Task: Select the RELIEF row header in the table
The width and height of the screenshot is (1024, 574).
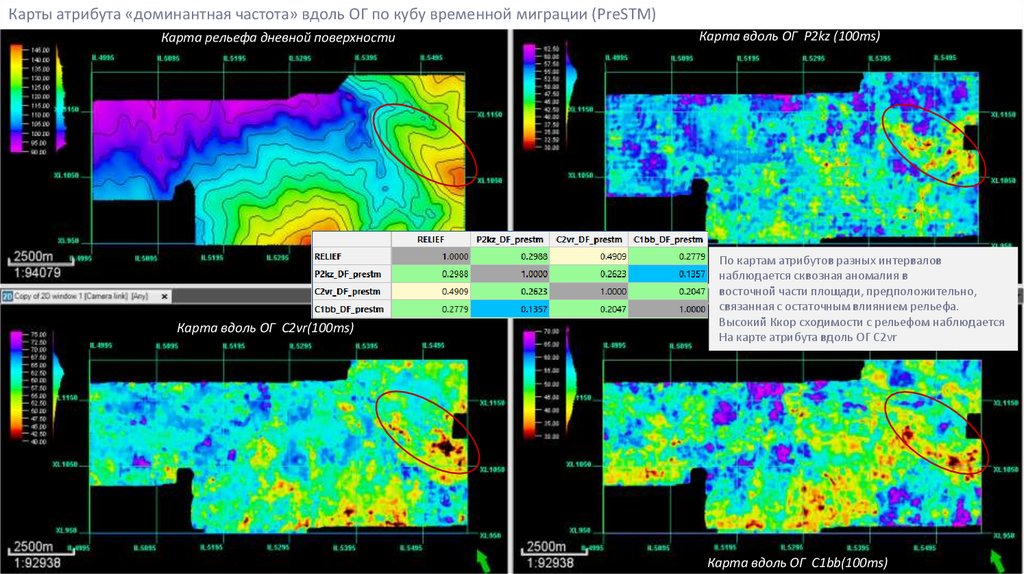Action: tap(351, 257)
